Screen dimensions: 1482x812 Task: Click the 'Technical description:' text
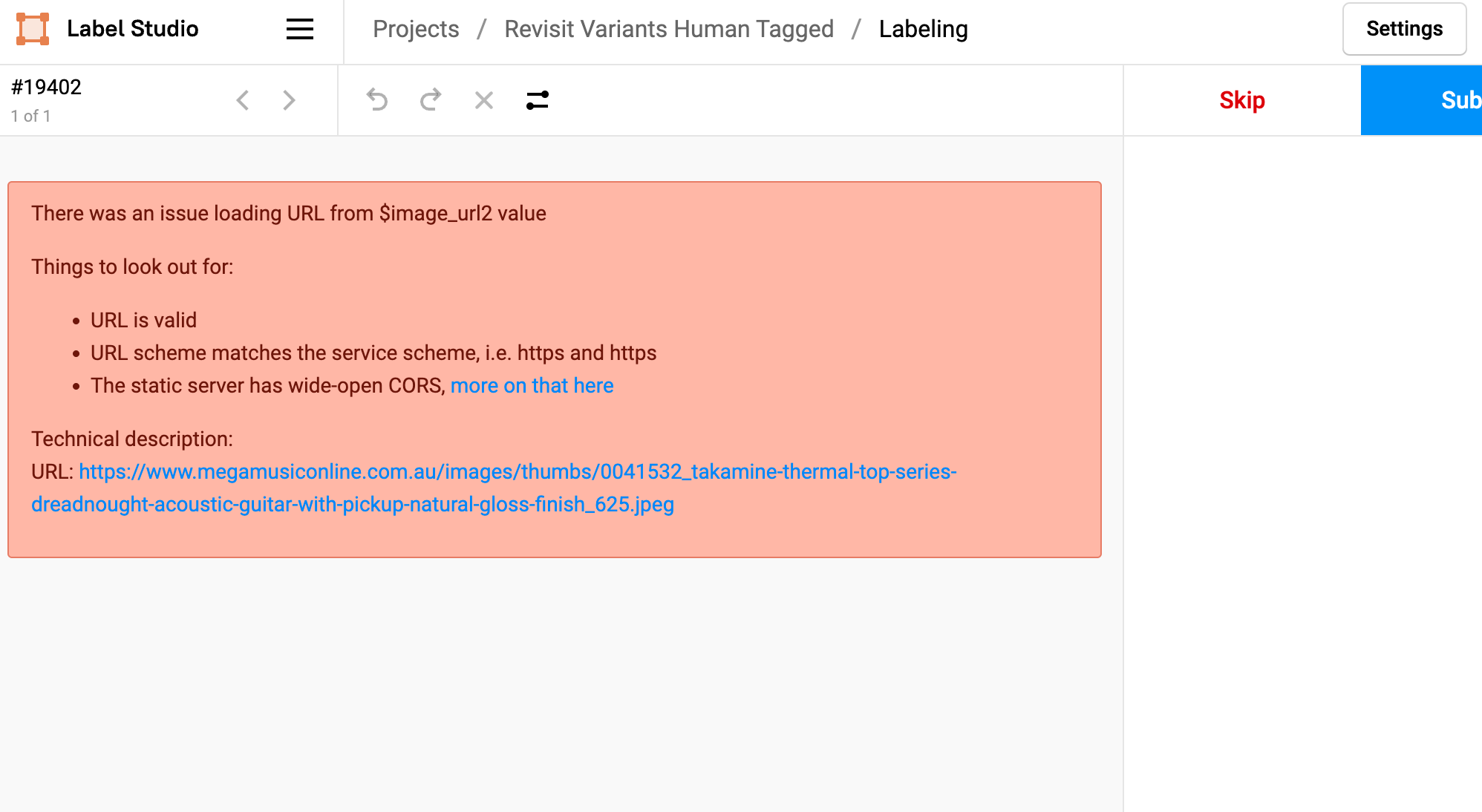131,438
